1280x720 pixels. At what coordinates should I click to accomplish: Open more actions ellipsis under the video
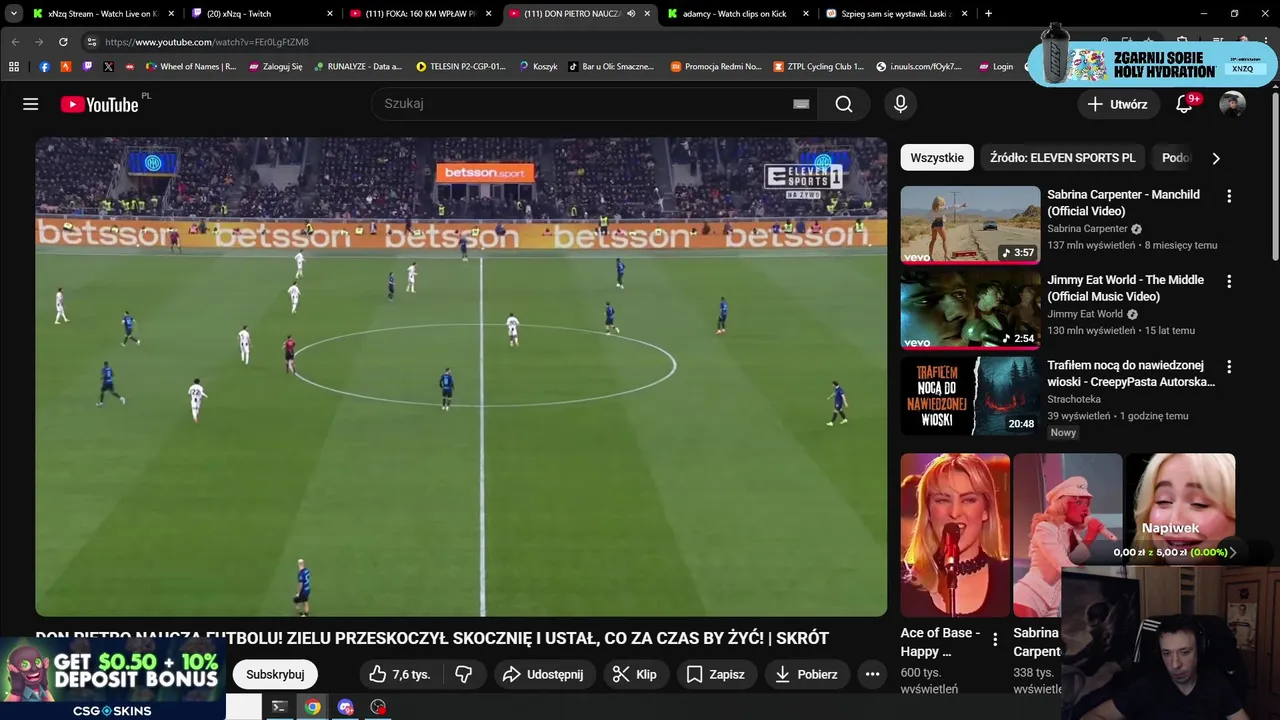(872, 674)
